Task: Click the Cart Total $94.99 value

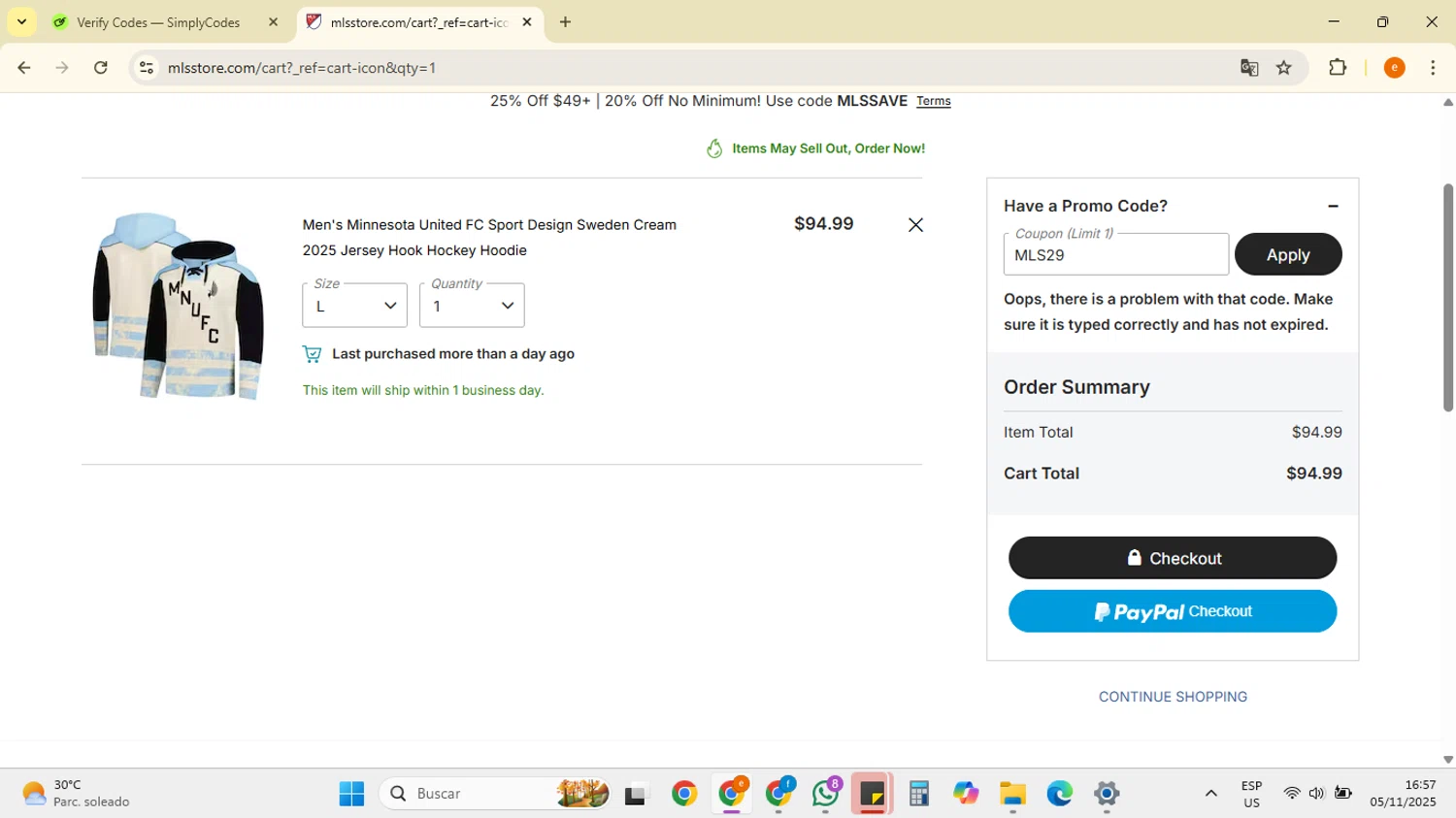Action: pyautogui.click(x=1314, y=474)
